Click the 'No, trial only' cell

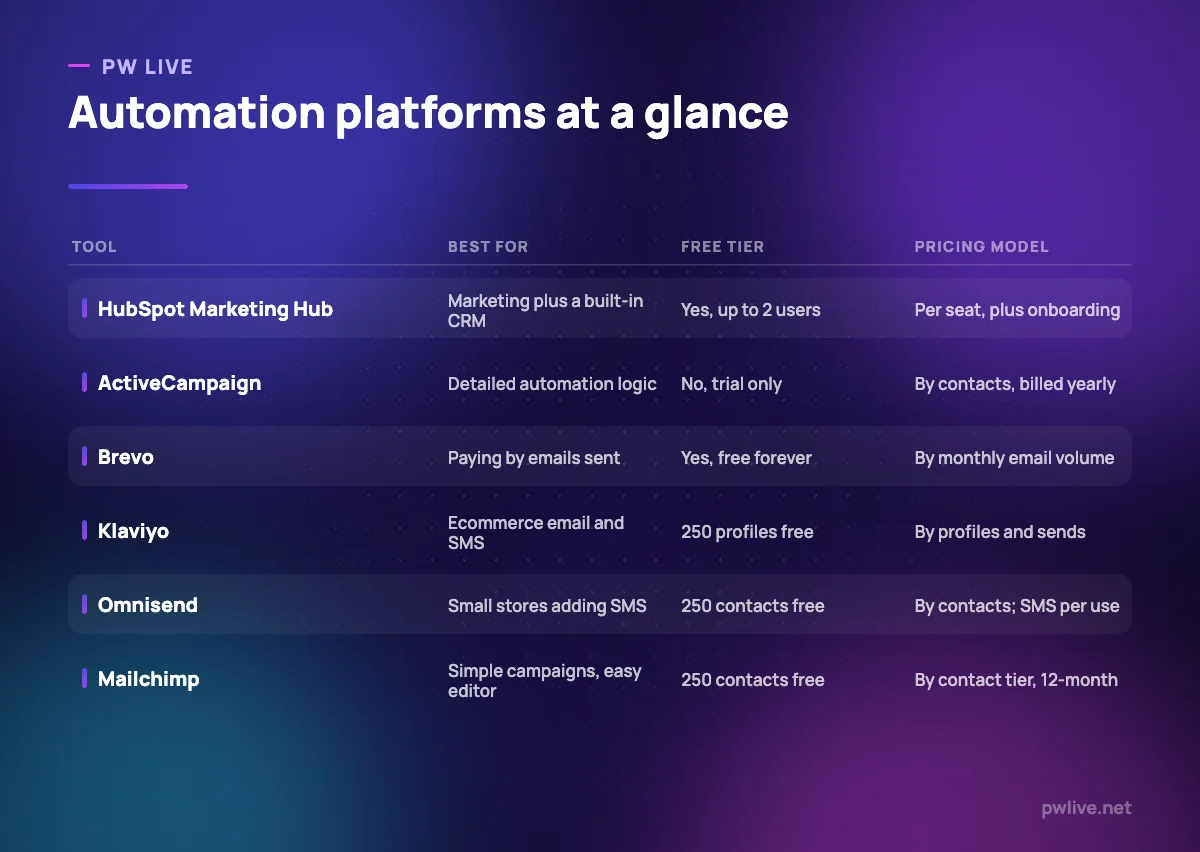(x=731, y=384)
